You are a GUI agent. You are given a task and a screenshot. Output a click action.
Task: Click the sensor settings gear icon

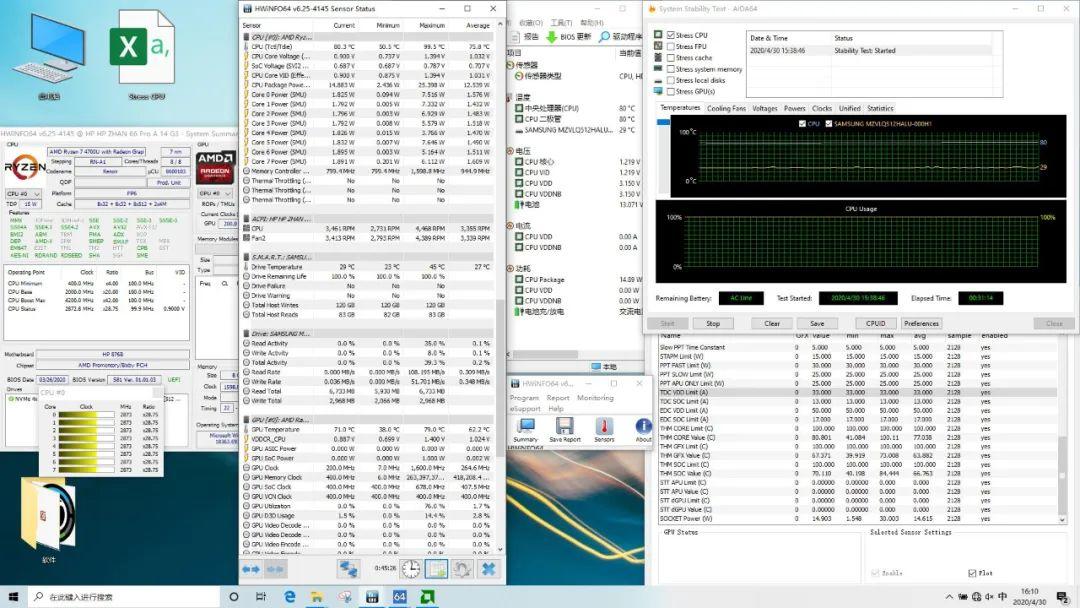pyautogui.click(x=462, y=569)
